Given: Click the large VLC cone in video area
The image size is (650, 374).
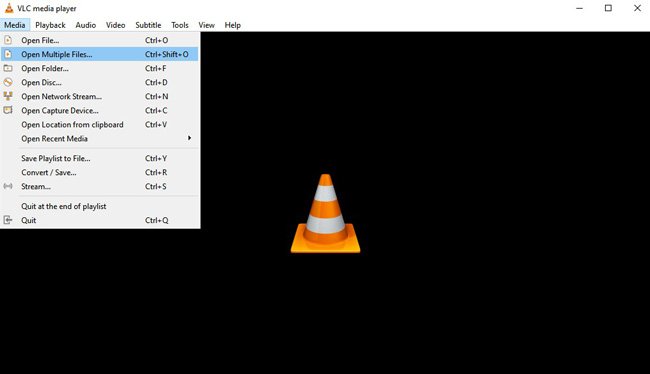Looking at the screenshot, I should tap(325, 214).
